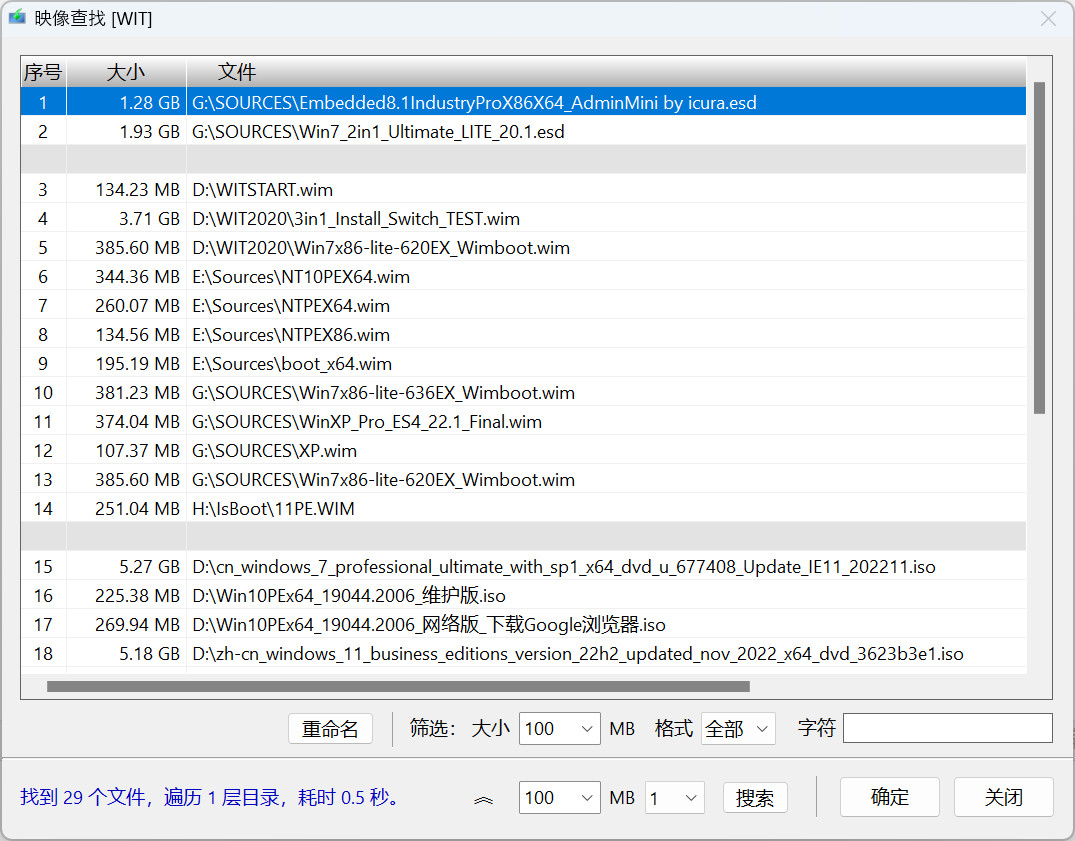Click the 344.36 MB size cell

pos(126,277)
